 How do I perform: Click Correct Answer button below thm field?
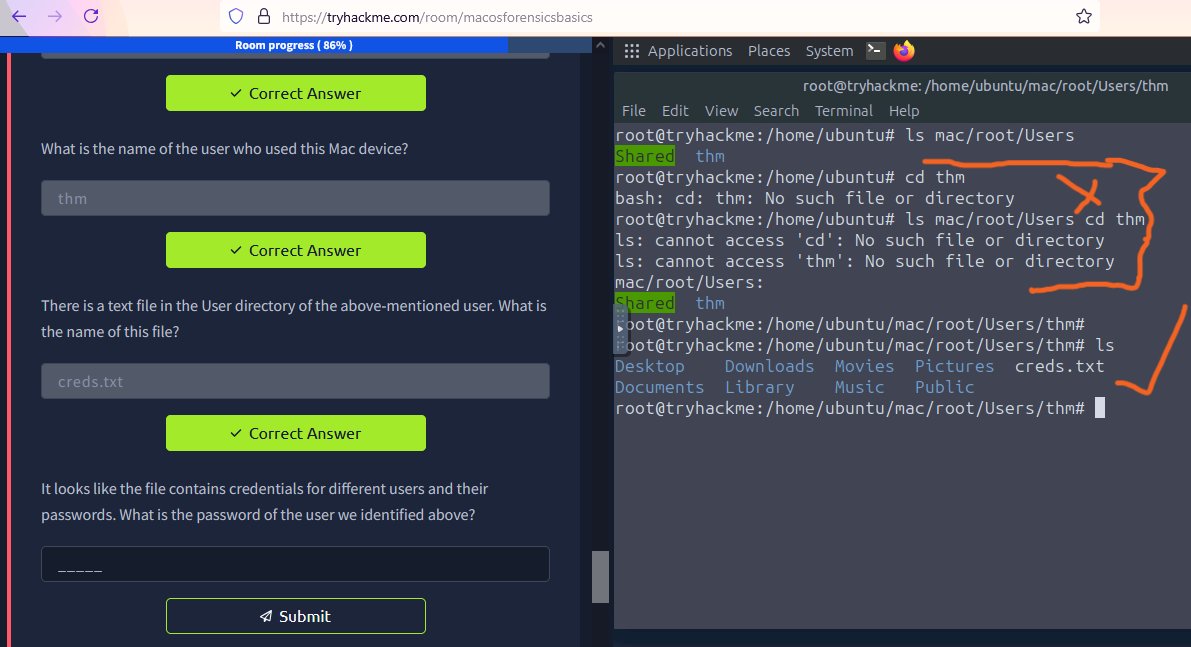pos(295,250)
